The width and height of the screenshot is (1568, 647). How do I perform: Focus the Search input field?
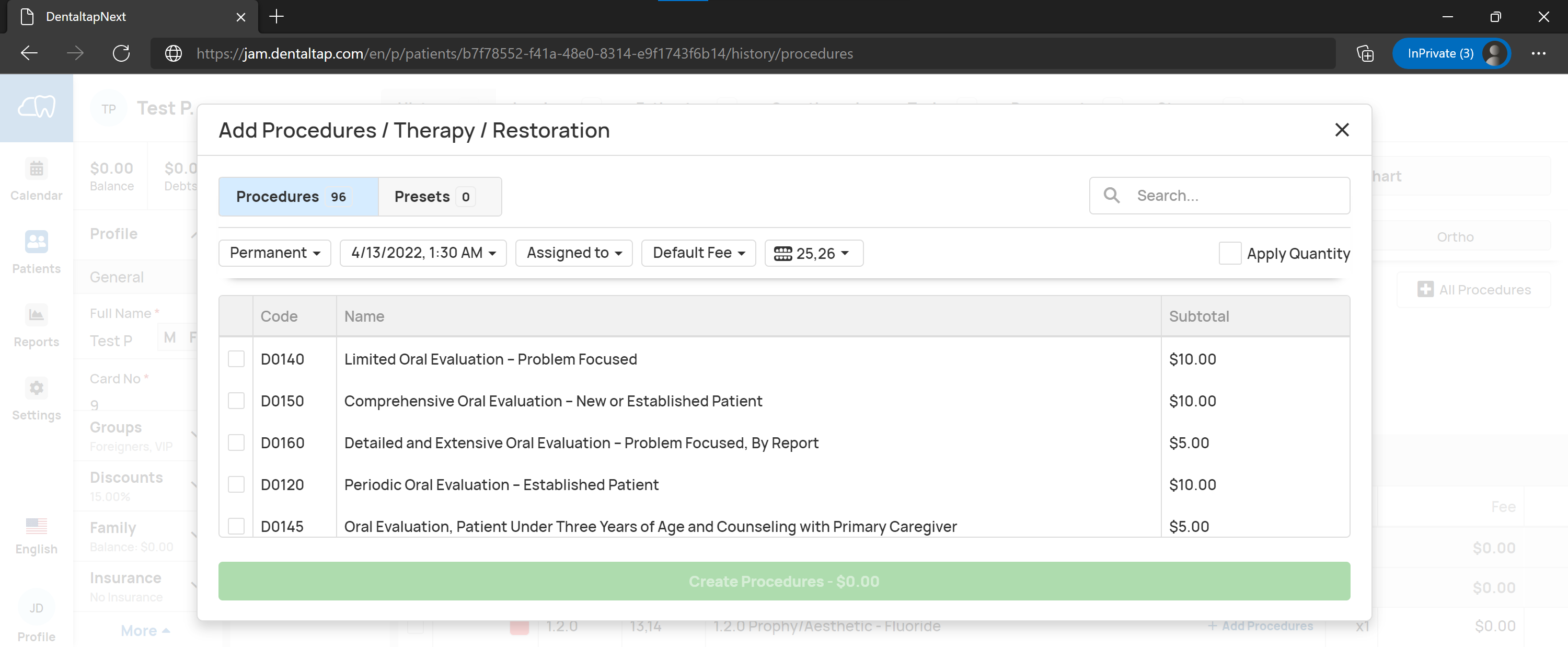point(1219,196)
